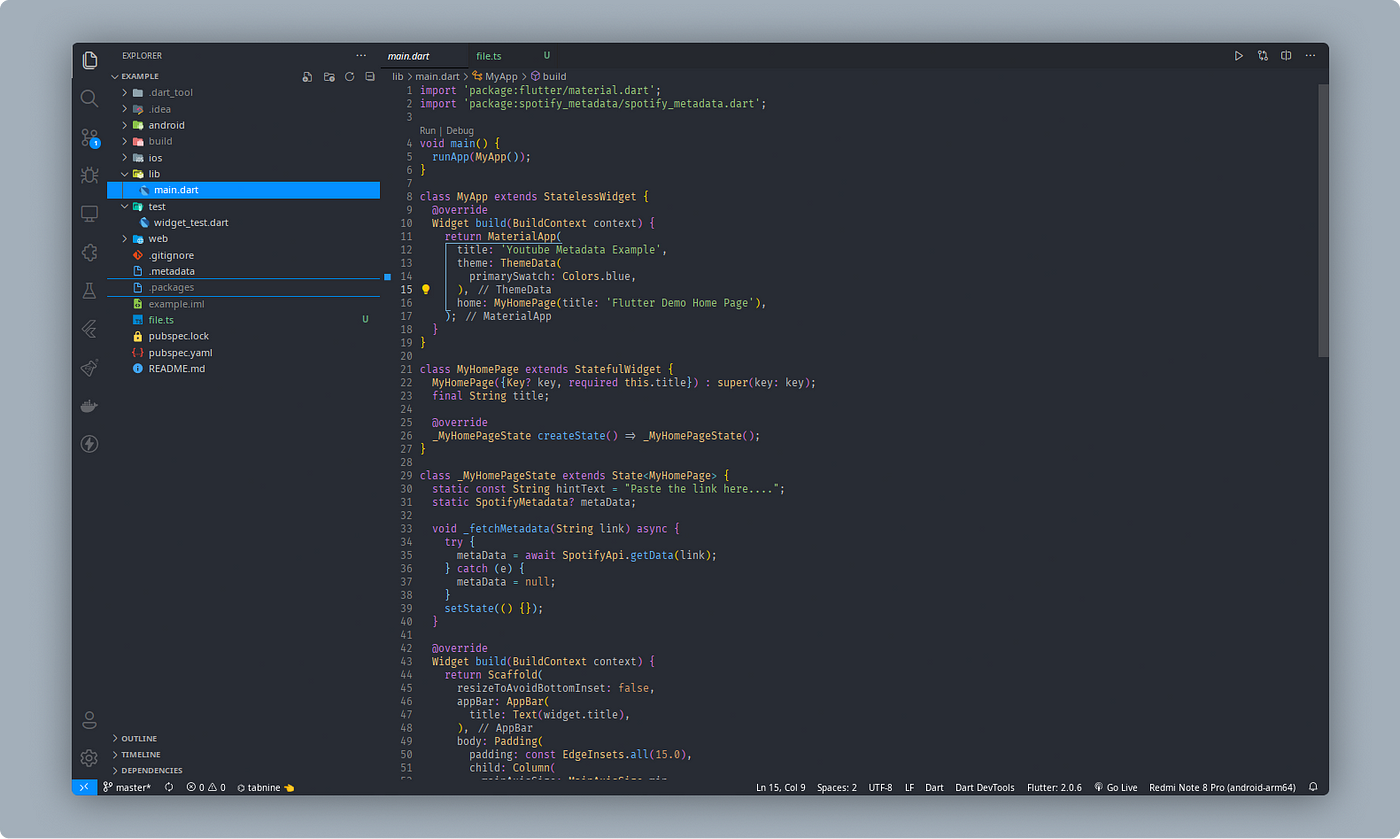1400x839 pixels.
Task: Open Run and Debug view
Action: (x=89, y=175)
